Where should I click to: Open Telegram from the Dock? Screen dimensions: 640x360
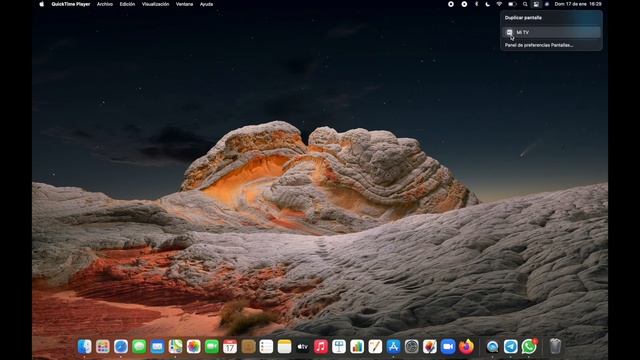tap(511, 347)
